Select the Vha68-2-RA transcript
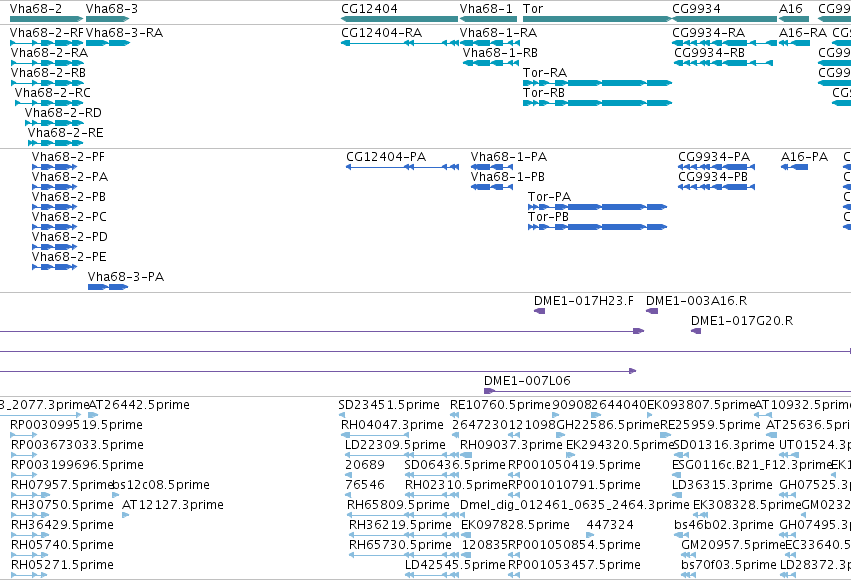Viewport: 851px width, 580px height. coord(47,63)
